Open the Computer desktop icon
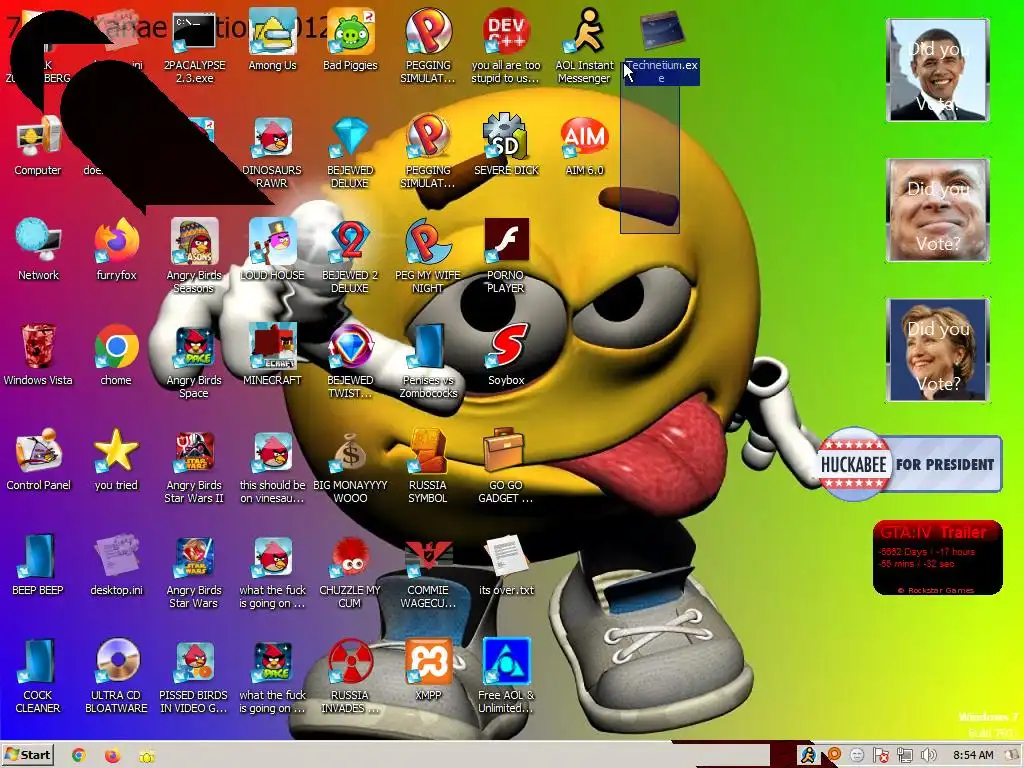 (38, 145)
